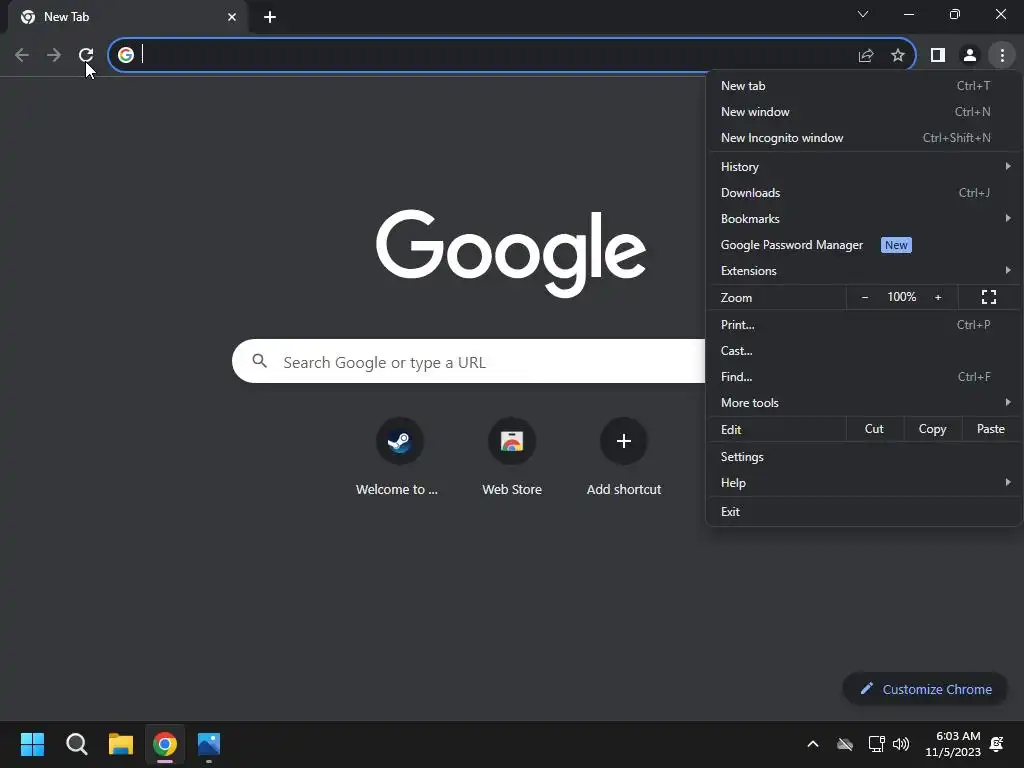Enter full screen mode icon
Viewport: 1024px width, 768px height.
(989, 297)
